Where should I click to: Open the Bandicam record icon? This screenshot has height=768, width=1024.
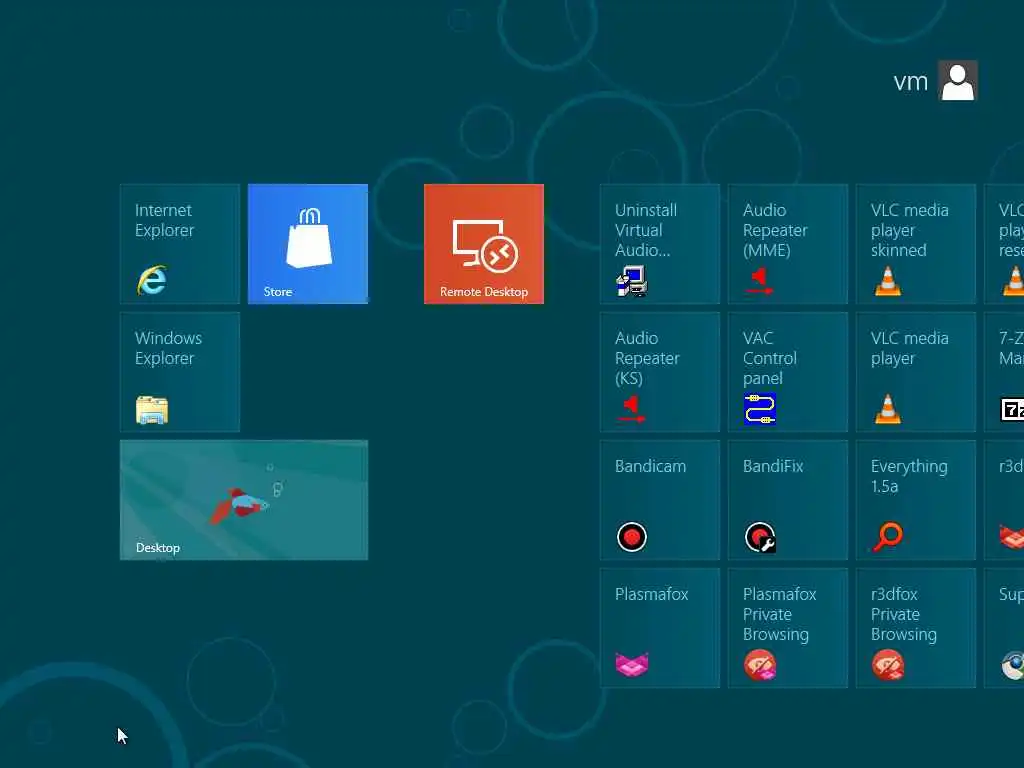click(x=632, y=537)
